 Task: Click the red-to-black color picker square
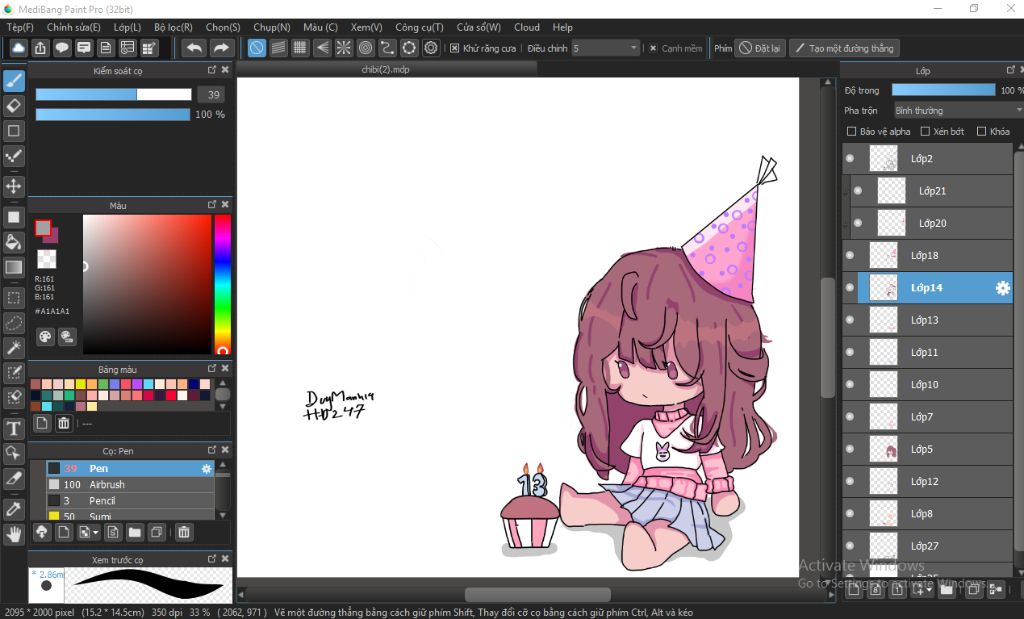(147, 285)
